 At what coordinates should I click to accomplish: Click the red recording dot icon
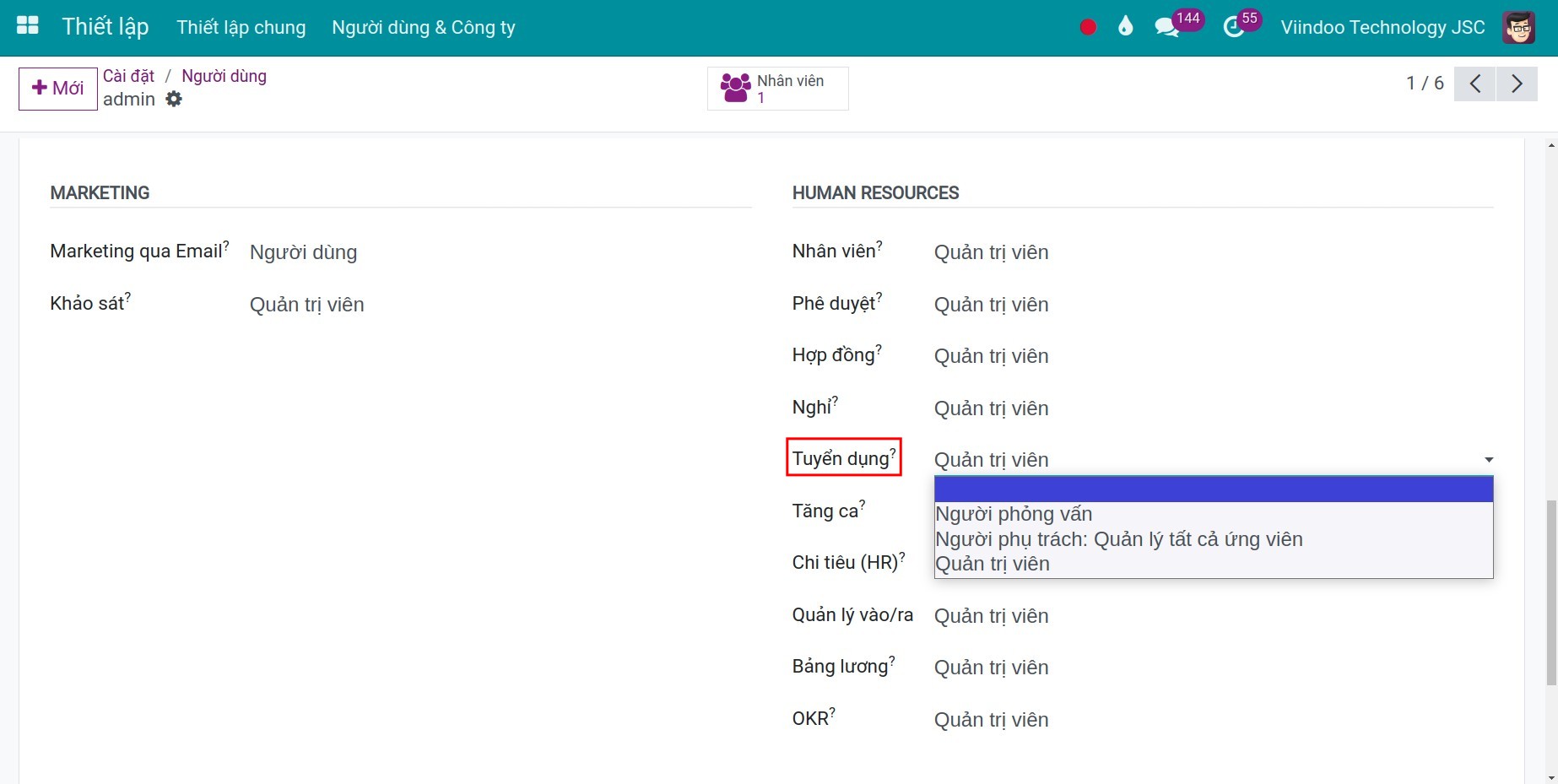[x=1088, y=27]
